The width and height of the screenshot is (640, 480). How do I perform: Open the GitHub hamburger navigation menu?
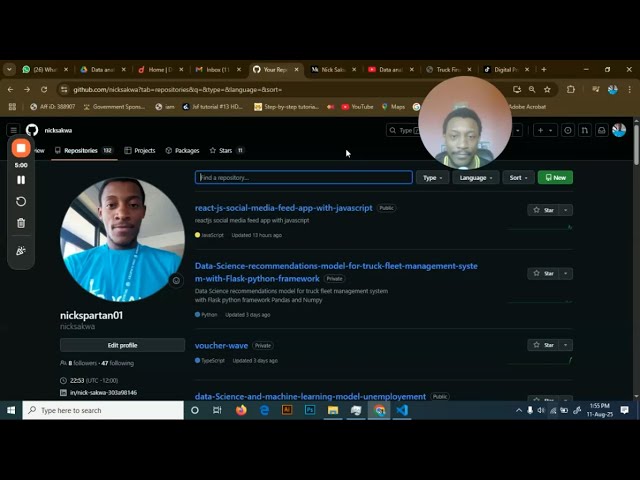[13, 130]
